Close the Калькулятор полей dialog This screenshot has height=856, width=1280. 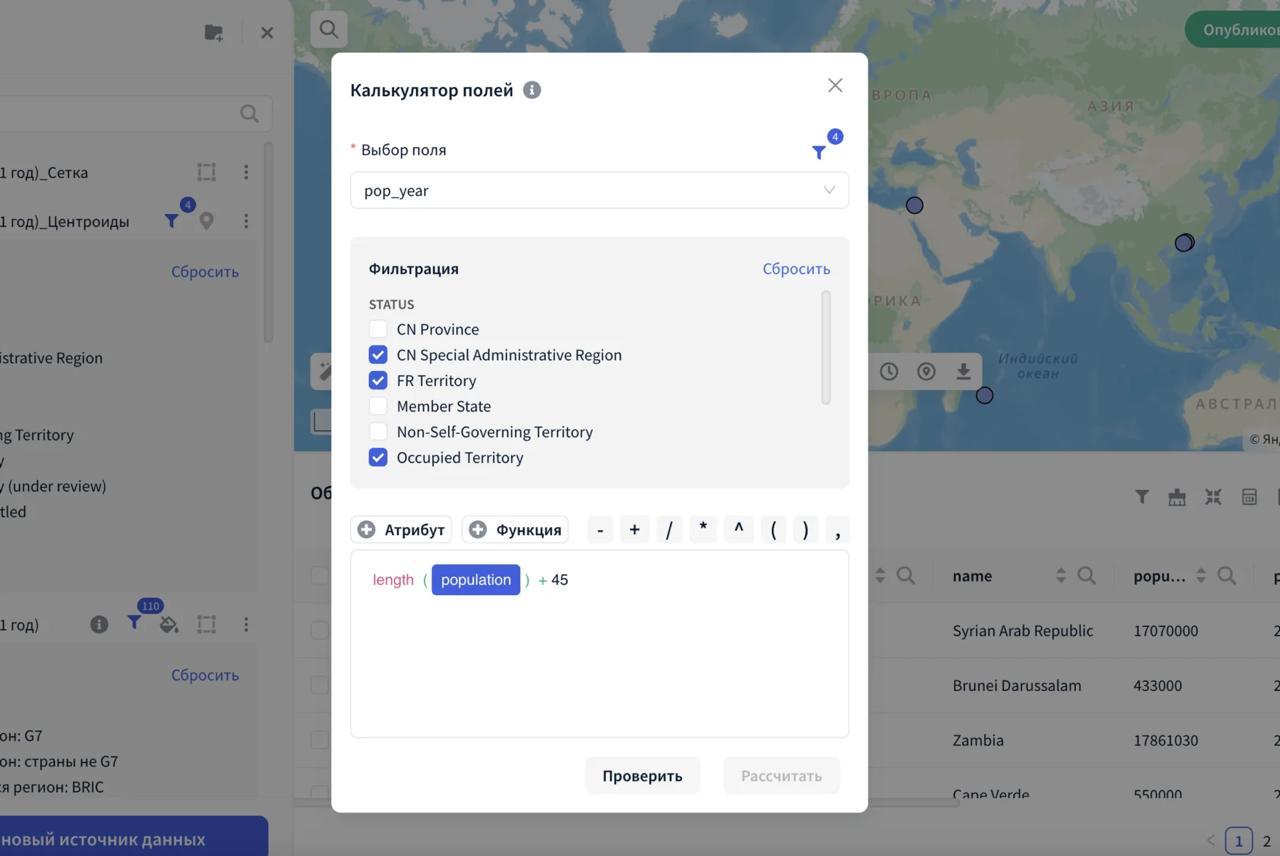pos(835,86)
